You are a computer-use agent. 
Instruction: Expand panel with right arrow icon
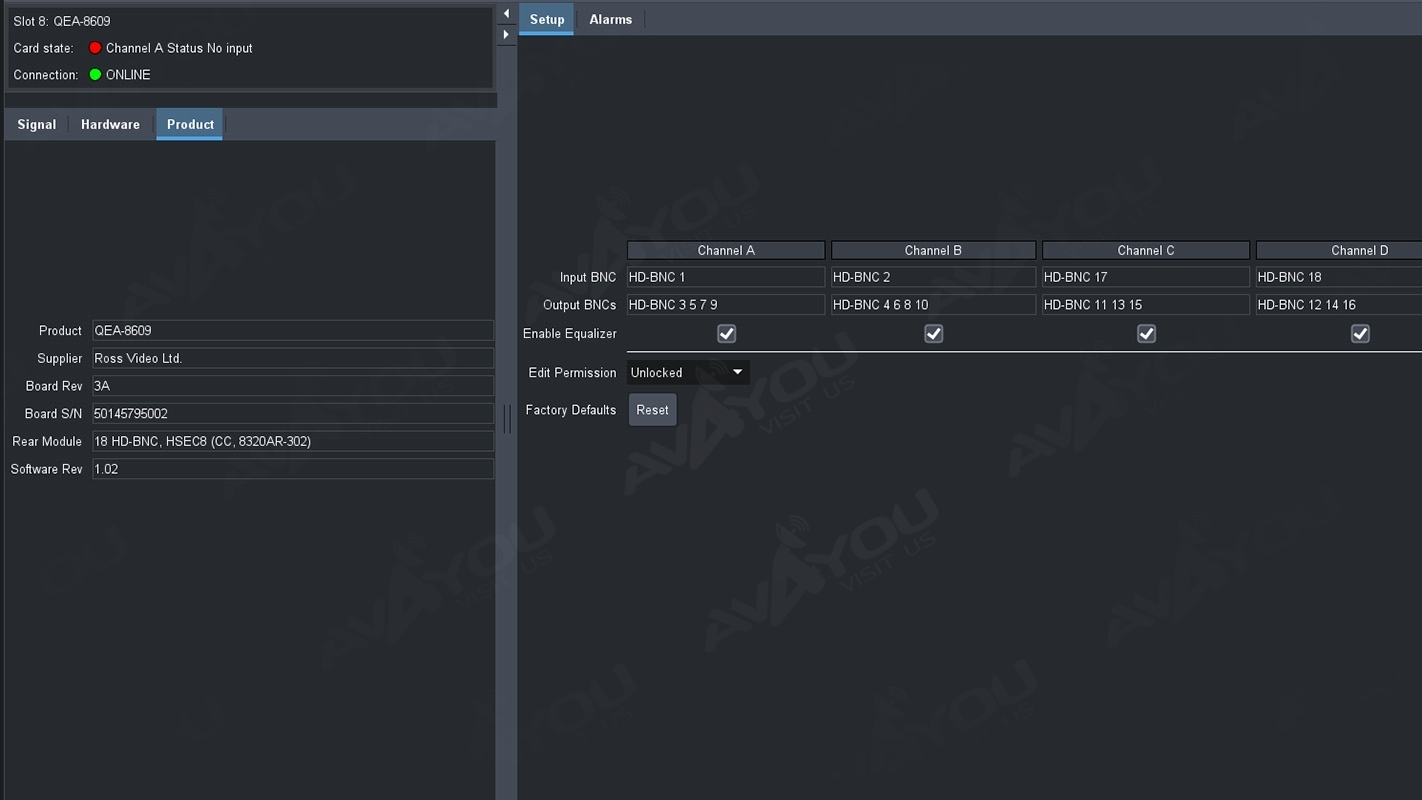(506, 35)
